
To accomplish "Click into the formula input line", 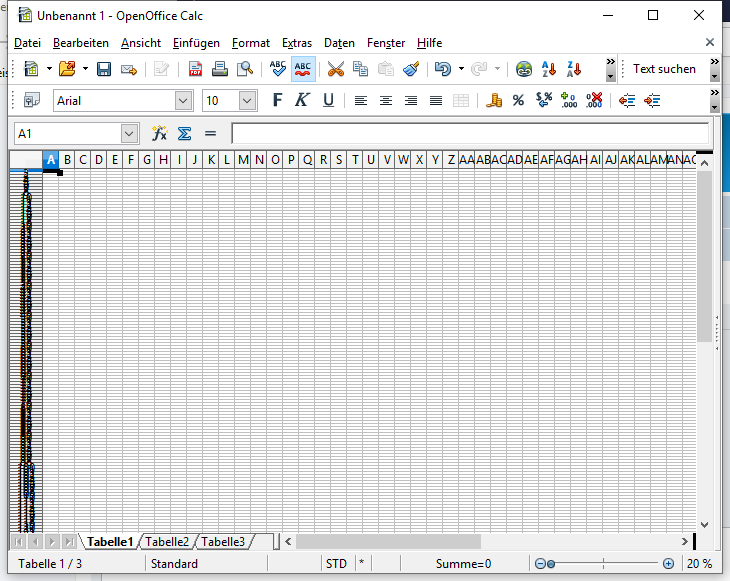I will coord(470,133).
